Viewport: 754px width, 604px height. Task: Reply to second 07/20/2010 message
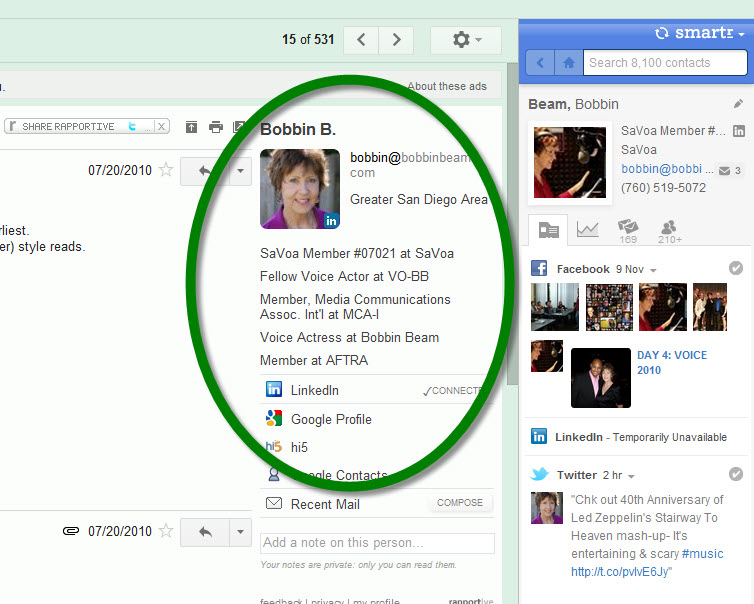click(205, 532)
